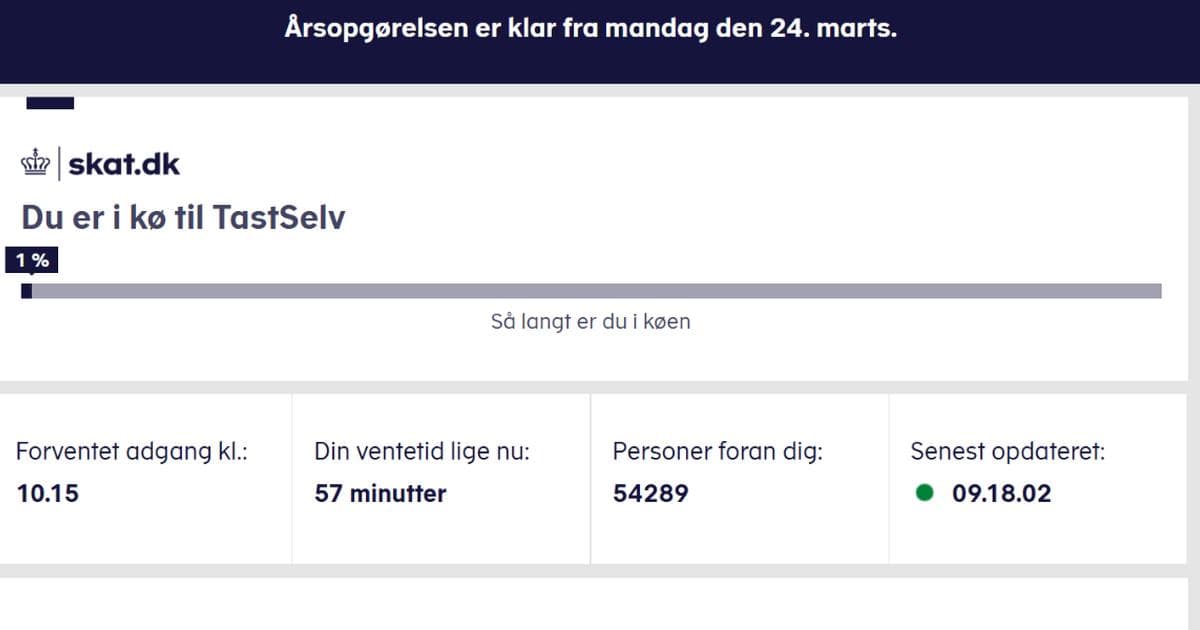Click the 'Så langt er du i køen' caption
Image resolution: width=1200 pixels, height=630 pixels.
point(590,322)
